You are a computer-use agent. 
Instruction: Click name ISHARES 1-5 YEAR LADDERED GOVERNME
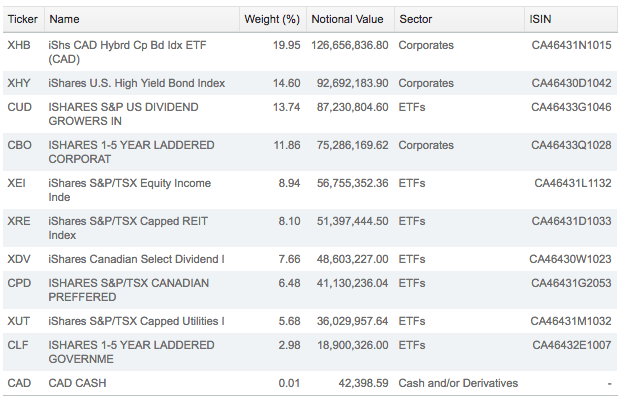pyautogui.click(x=131, y=352)
